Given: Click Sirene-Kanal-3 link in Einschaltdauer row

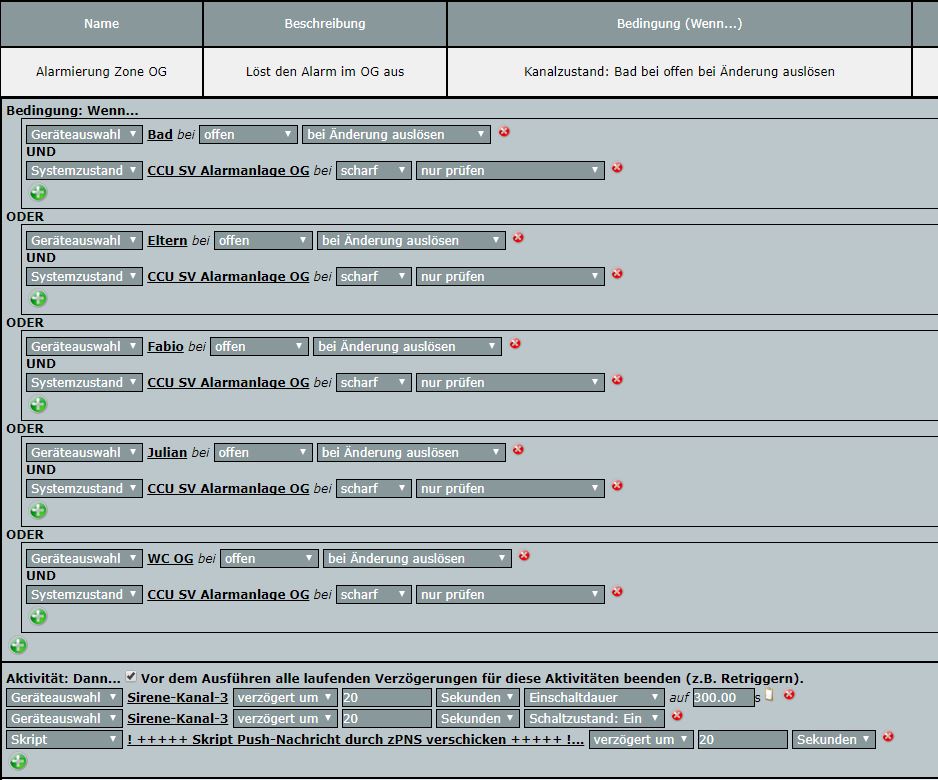Looking at the screenshot, I should point(178,697).
